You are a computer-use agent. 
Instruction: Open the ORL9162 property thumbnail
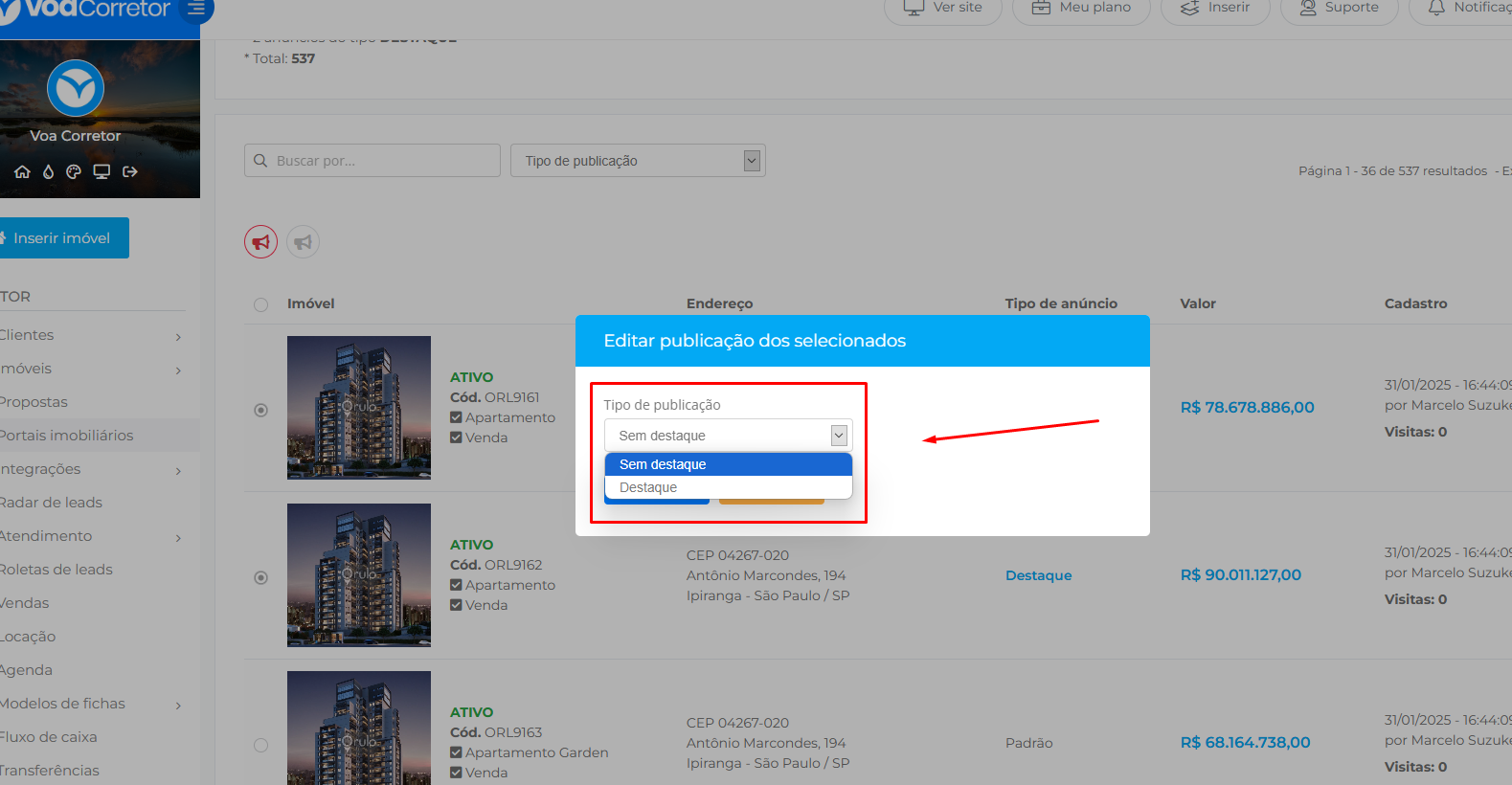click(x=359, y=574)
